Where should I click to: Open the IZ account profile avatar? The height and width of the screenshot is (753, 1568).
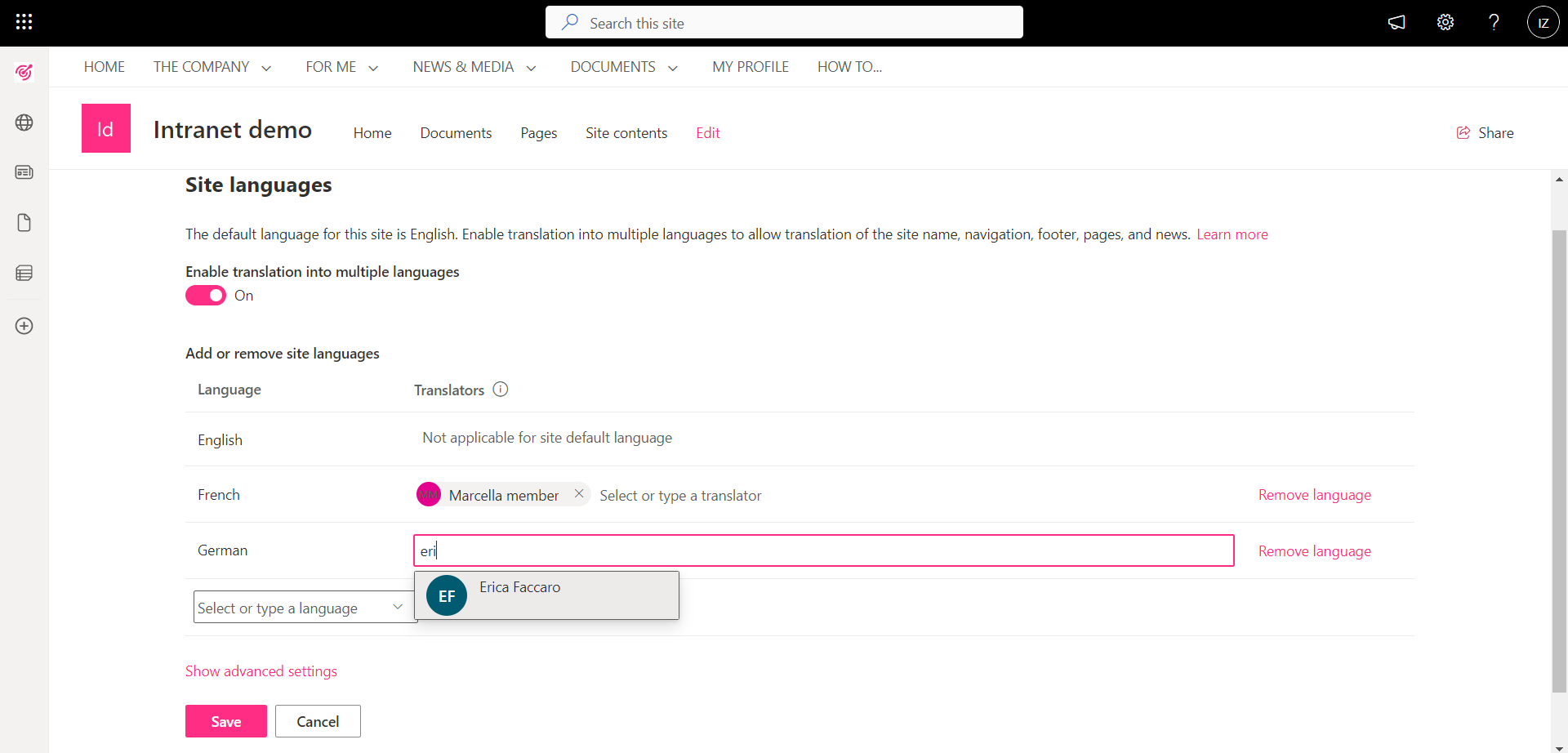tap(1543, 22)
